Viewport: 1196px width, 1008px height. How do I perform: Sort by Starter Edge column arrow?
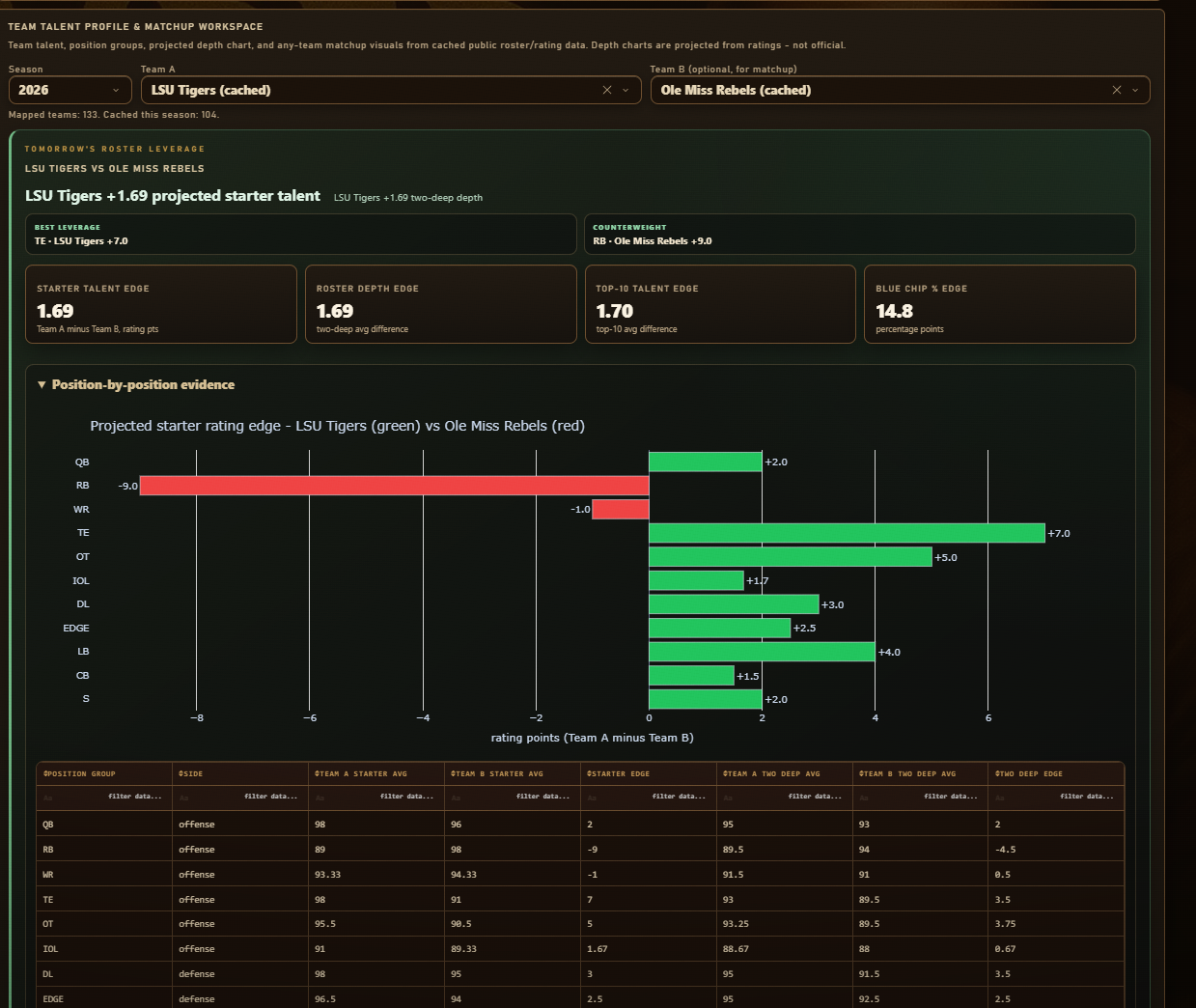click(589, 773)
